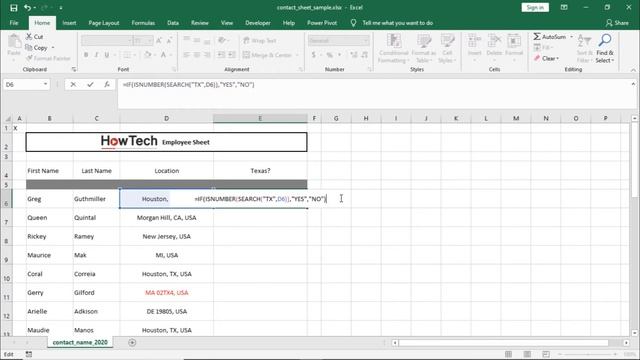Click the Tell me lightbulb icon

[x=353, y=23]
